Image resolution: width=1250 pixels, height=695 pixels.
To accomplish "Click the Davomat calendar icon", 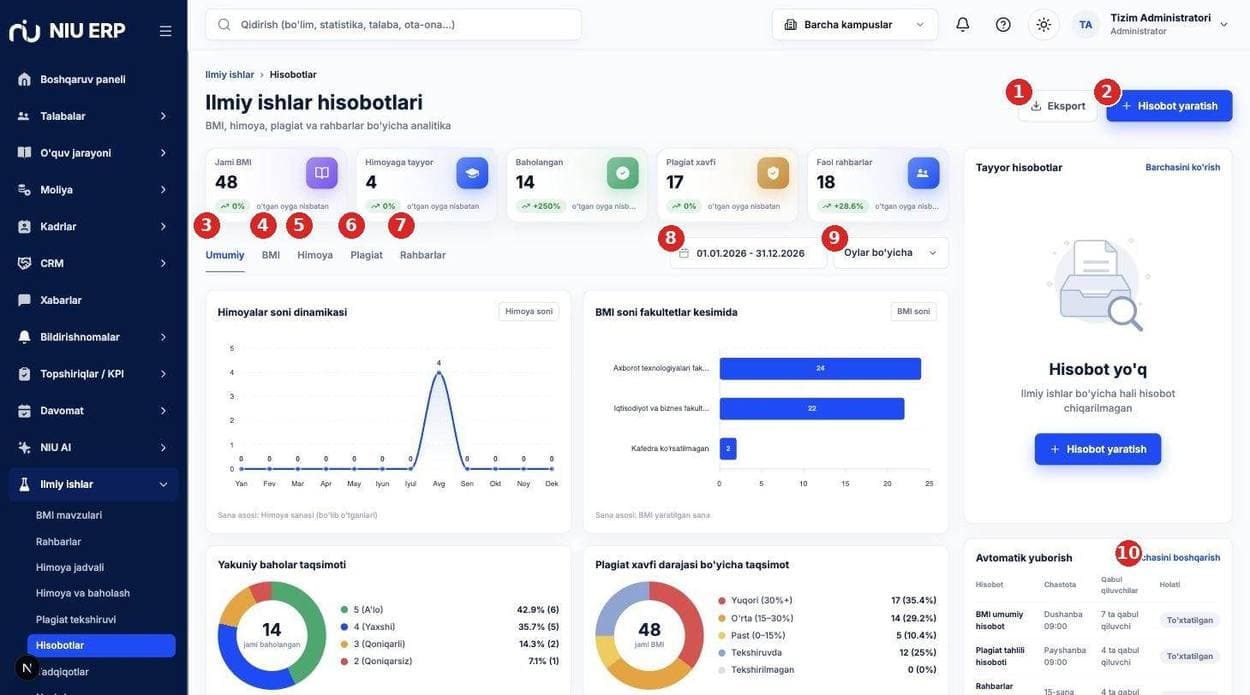I will [x=24, y=410].
